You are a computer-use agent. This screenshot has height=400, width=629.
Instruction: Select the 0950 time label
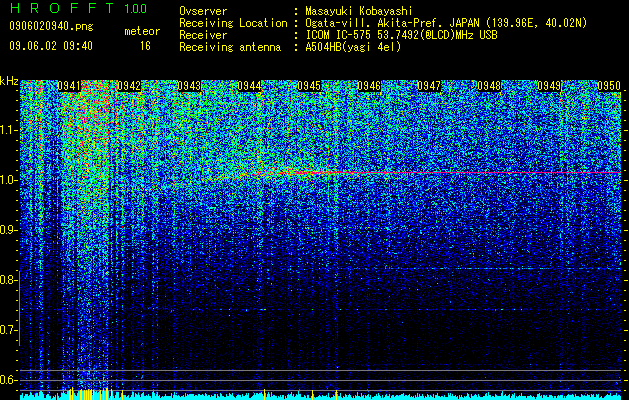pyautogui.click(x=609, y=86)
